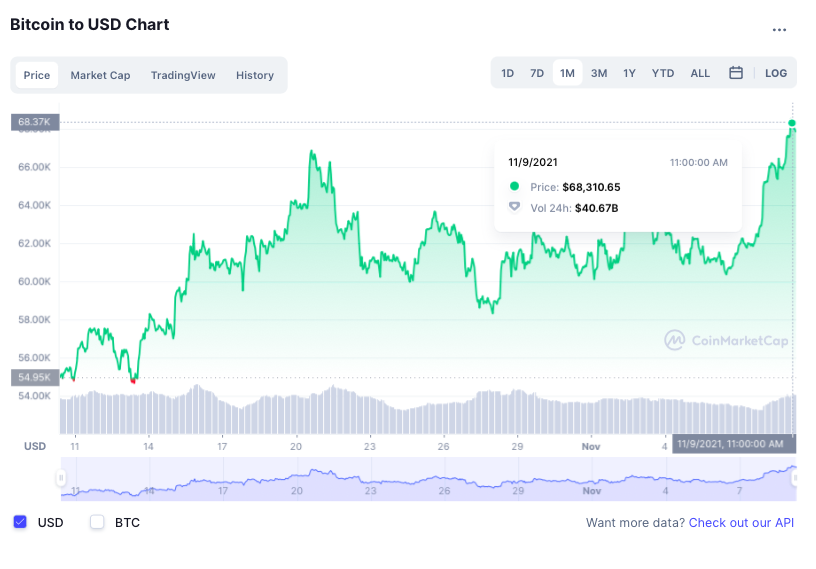The width and height of the screenshot is (816, 569).
Task: Open the three-dots more options menu
Action: tap(779, 30)
